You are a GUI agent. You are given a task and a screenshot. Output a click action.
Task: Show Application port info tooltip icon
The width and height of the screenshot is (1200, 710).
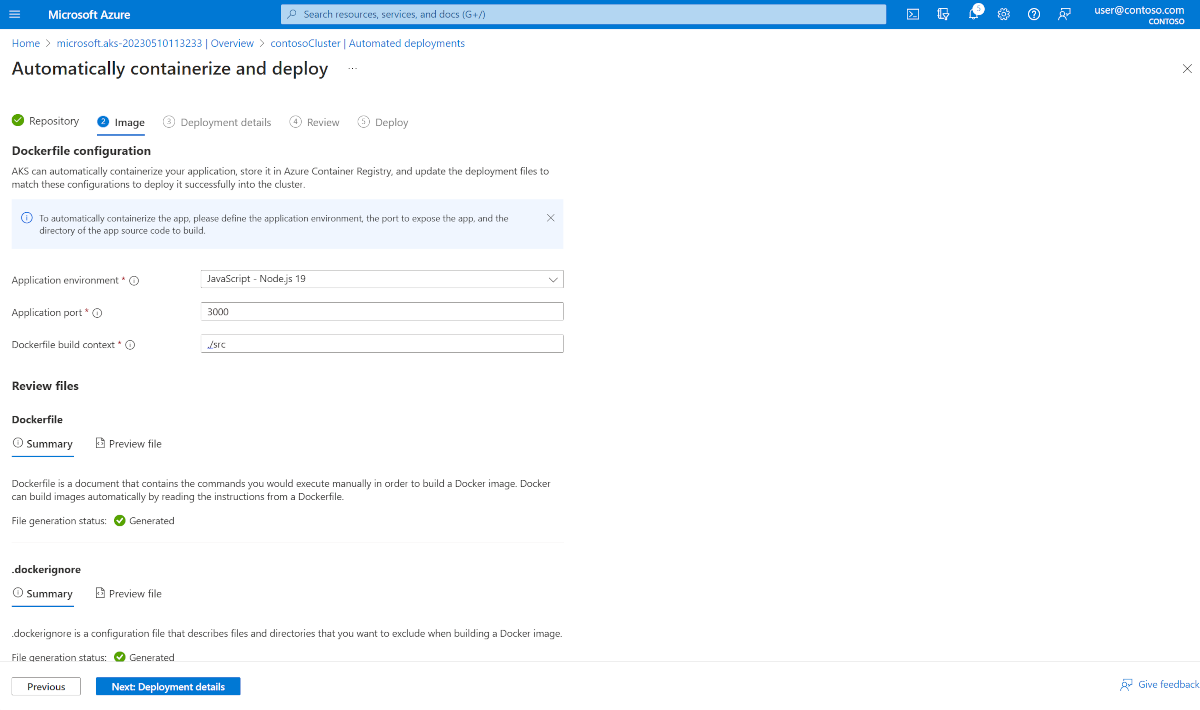pyautogui.click(x=97, y=313)
